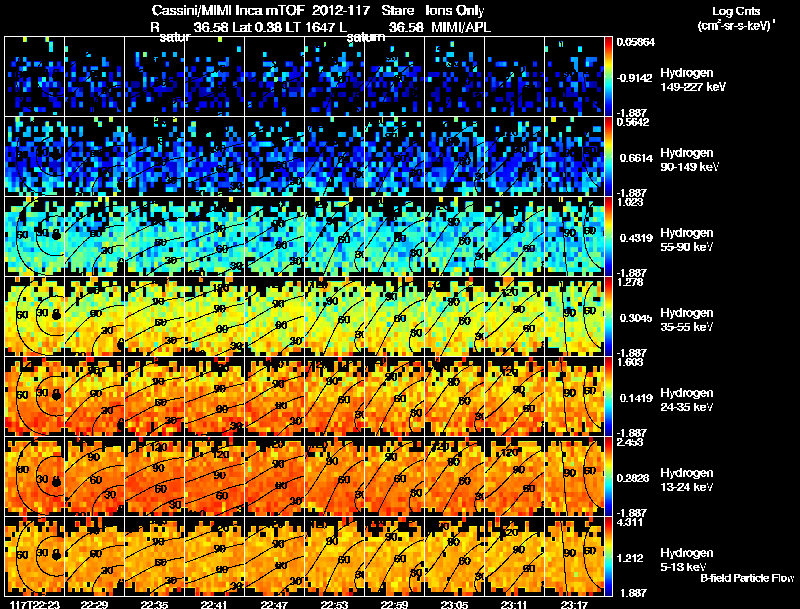Click the color scale for Hydrogen 5-13 keV
This screenshot has width=800, height=609.
tap(608, 556)
